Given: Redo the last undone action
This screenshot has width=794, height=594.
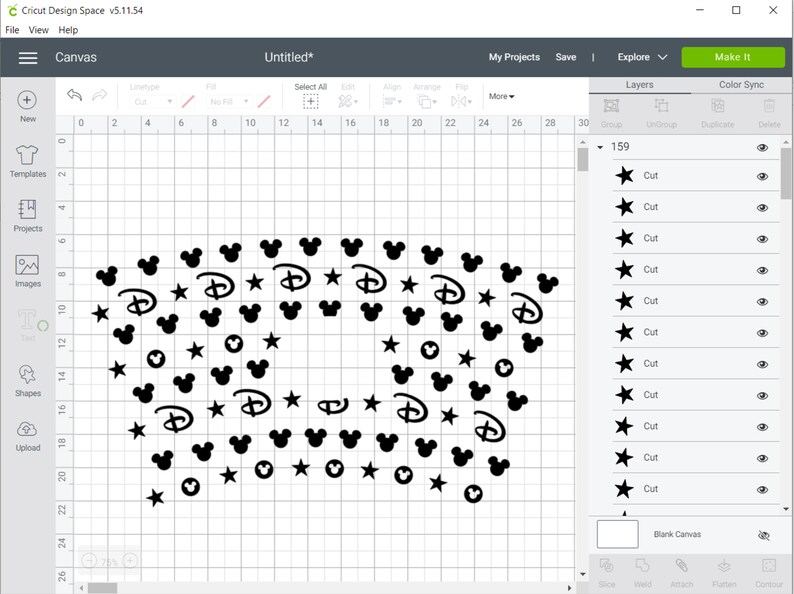Looking at the screenshot, I should click(x=100, y=95).
